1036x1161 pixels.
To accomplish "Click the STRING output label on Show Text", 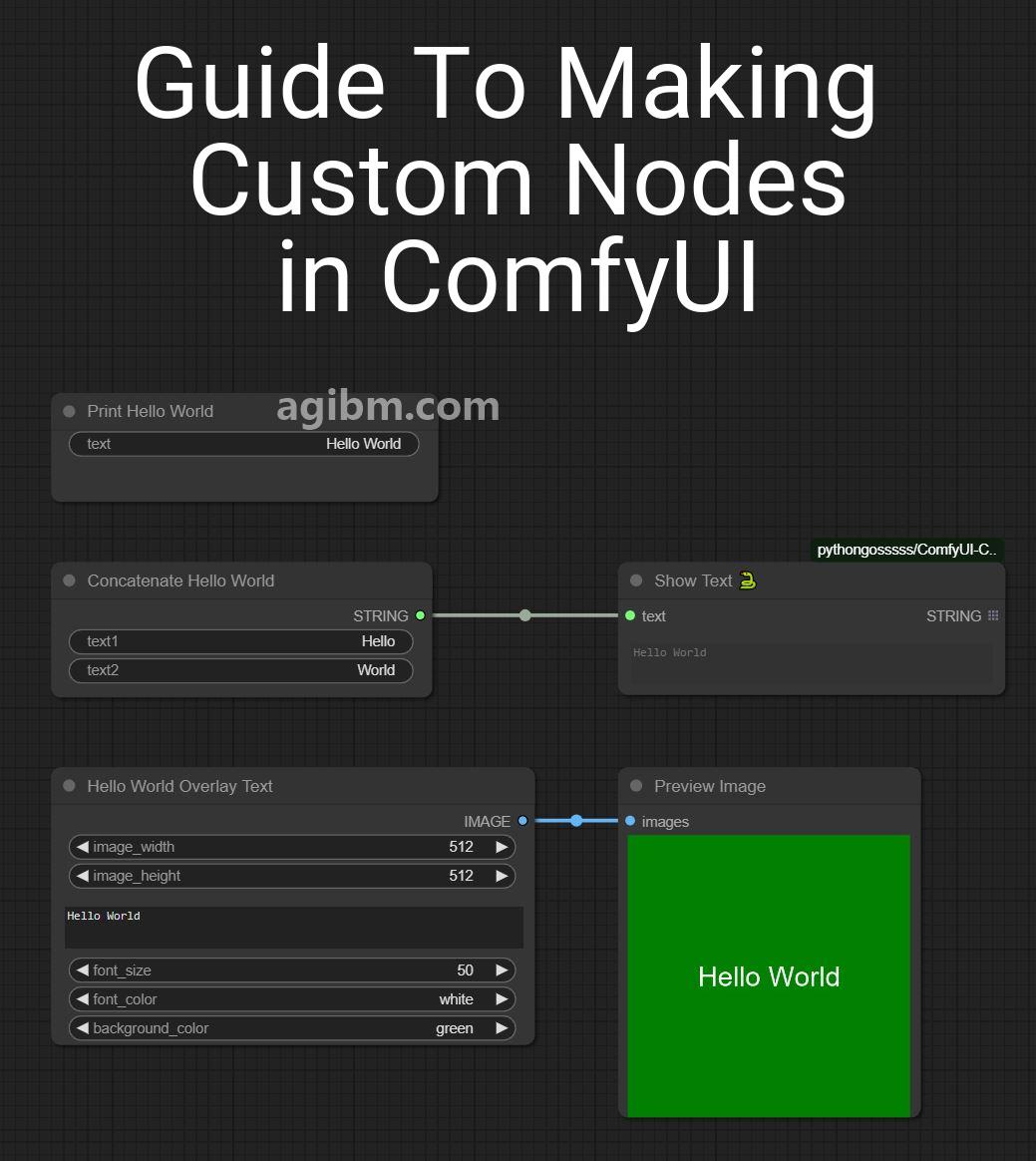I will point(954,615).
